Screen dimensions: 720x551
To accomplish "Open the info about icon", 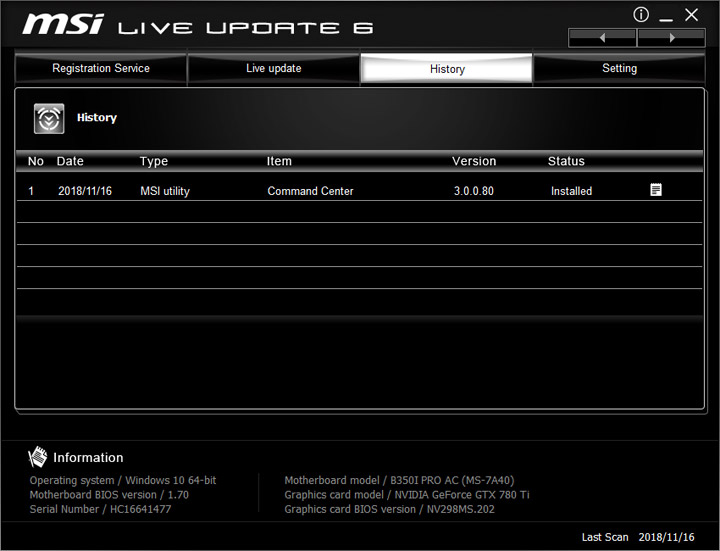I will point(641,15).
